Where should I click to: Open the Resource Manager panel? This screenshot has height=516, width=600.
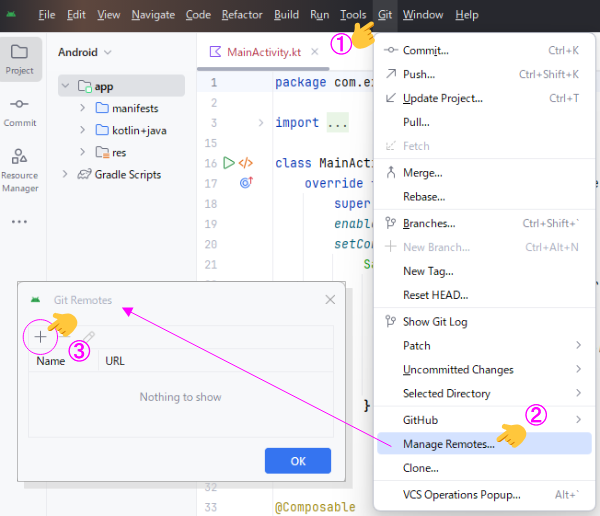click(20, 168)
